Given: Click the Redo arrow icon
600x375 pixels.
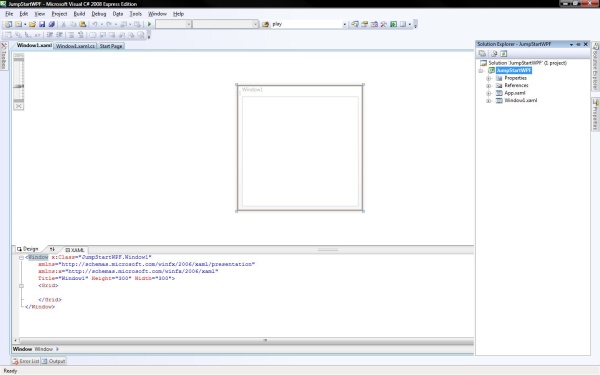Looking at the screenshot, I should click(x=109, y=24).
